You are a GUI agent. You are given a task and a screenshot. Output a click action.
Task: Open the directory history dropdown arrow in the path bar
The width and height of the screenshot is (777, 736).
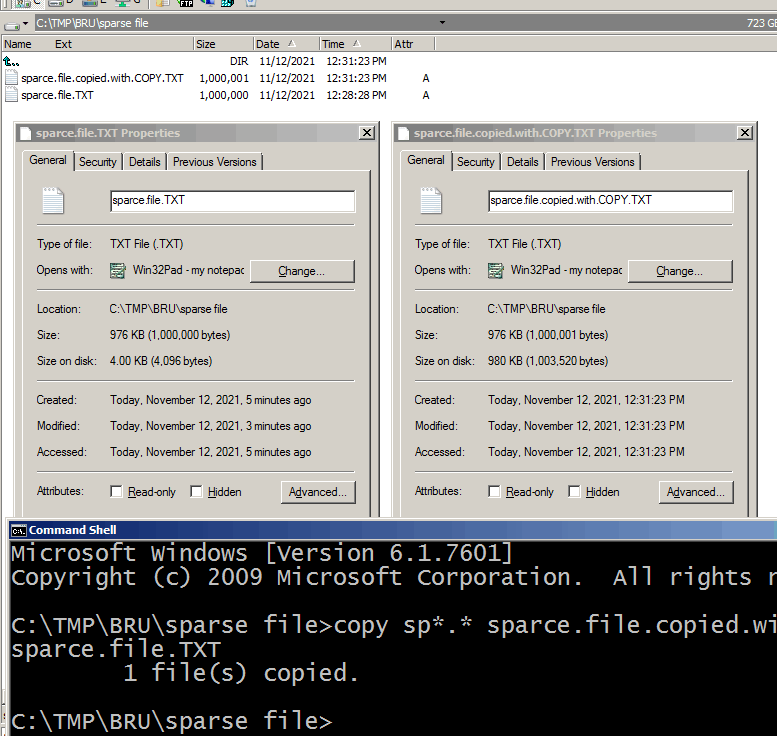coord(443,23)
